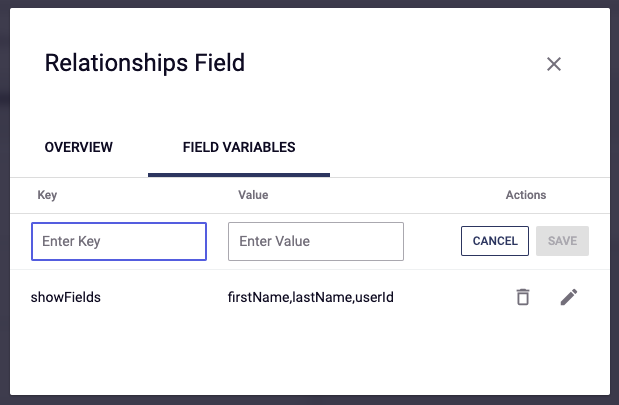The image size is (619, 405).
Task: Click the Key column header
Action: click(x=47, y=195)
